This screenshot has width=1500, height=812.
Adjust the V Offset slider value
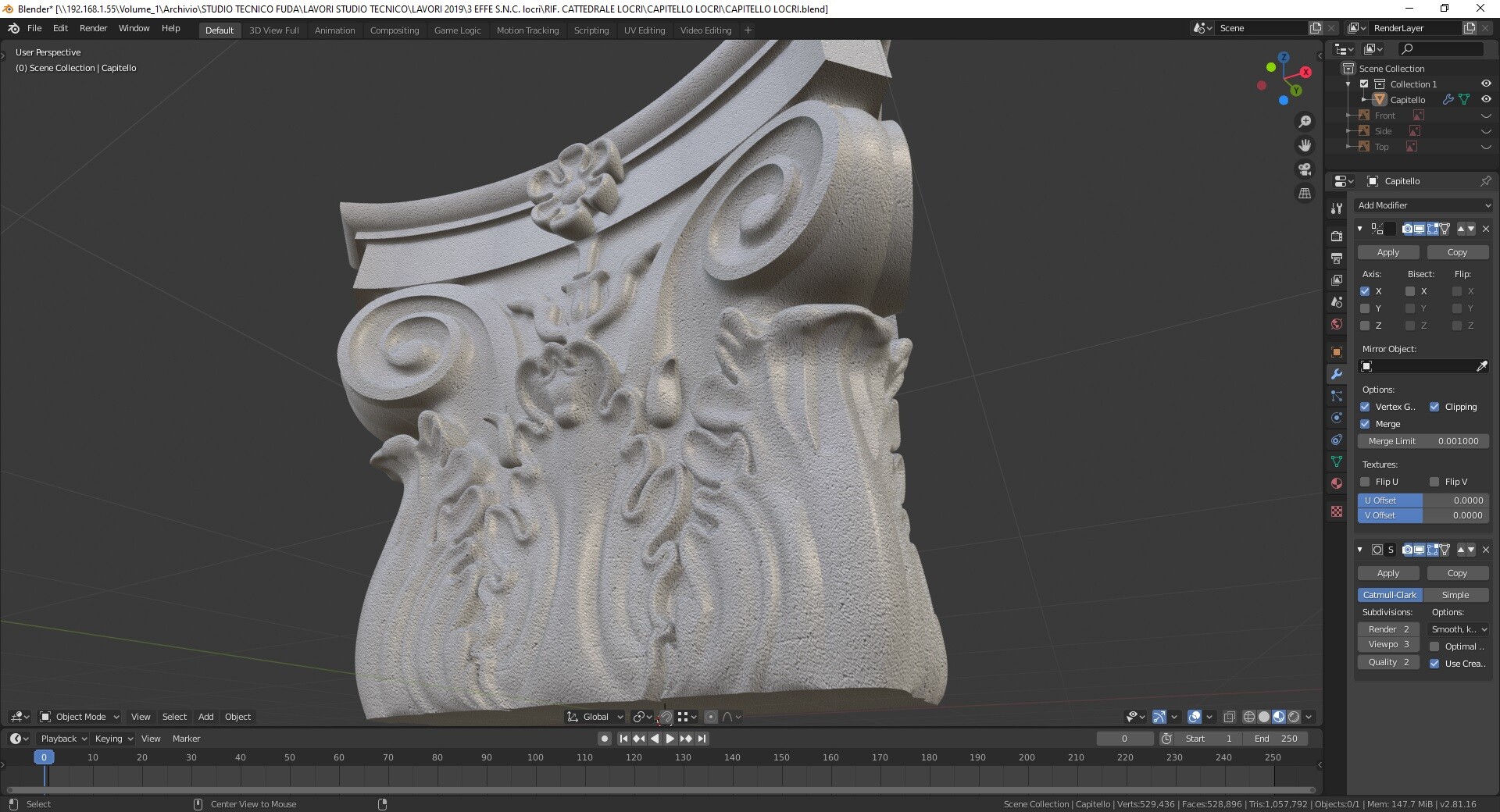[1423, 515]
